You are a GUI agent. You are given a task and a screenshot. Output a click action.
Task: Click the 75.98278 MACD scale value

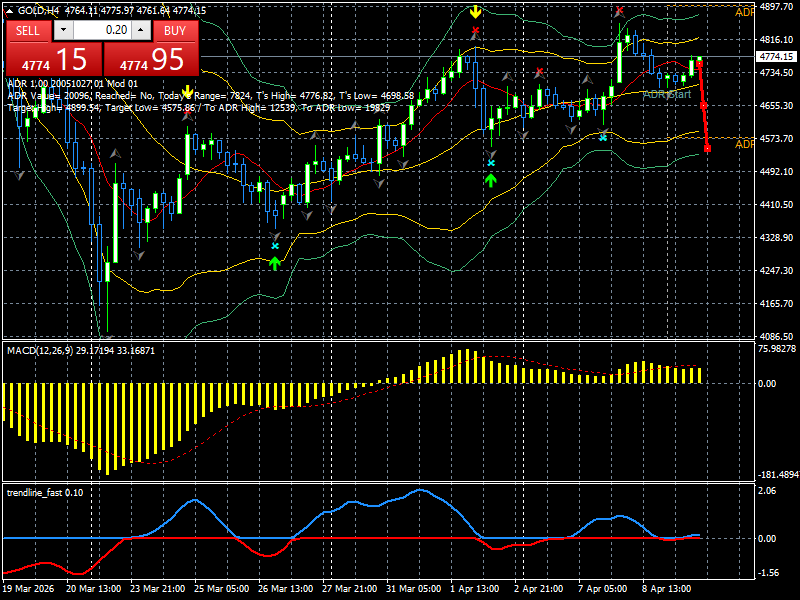777,349
